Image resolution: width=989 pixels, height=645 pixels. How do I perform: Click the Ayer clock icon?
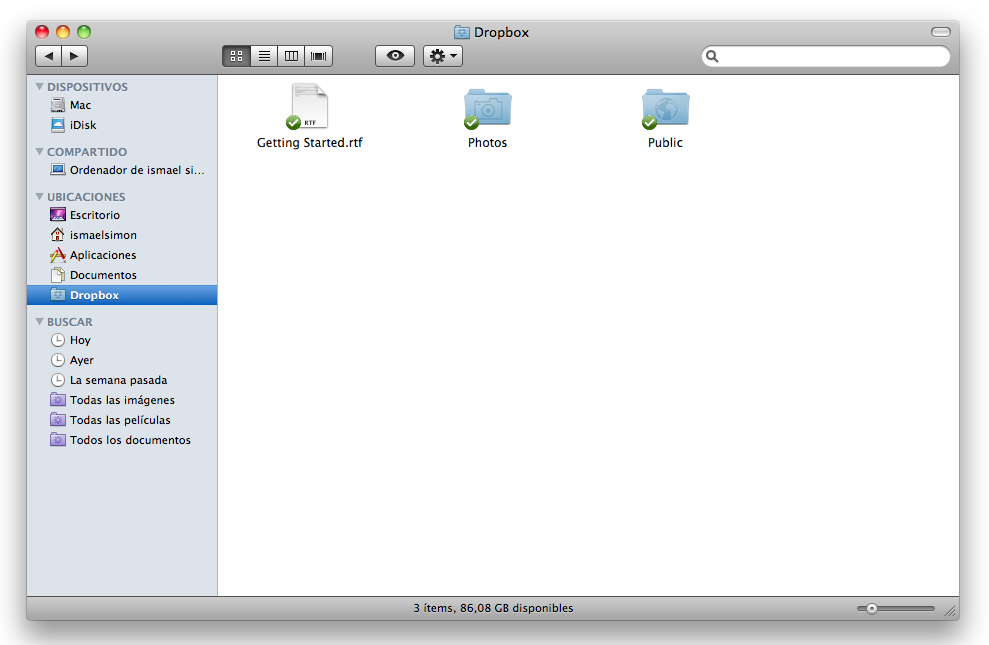(x=57, y=360)
